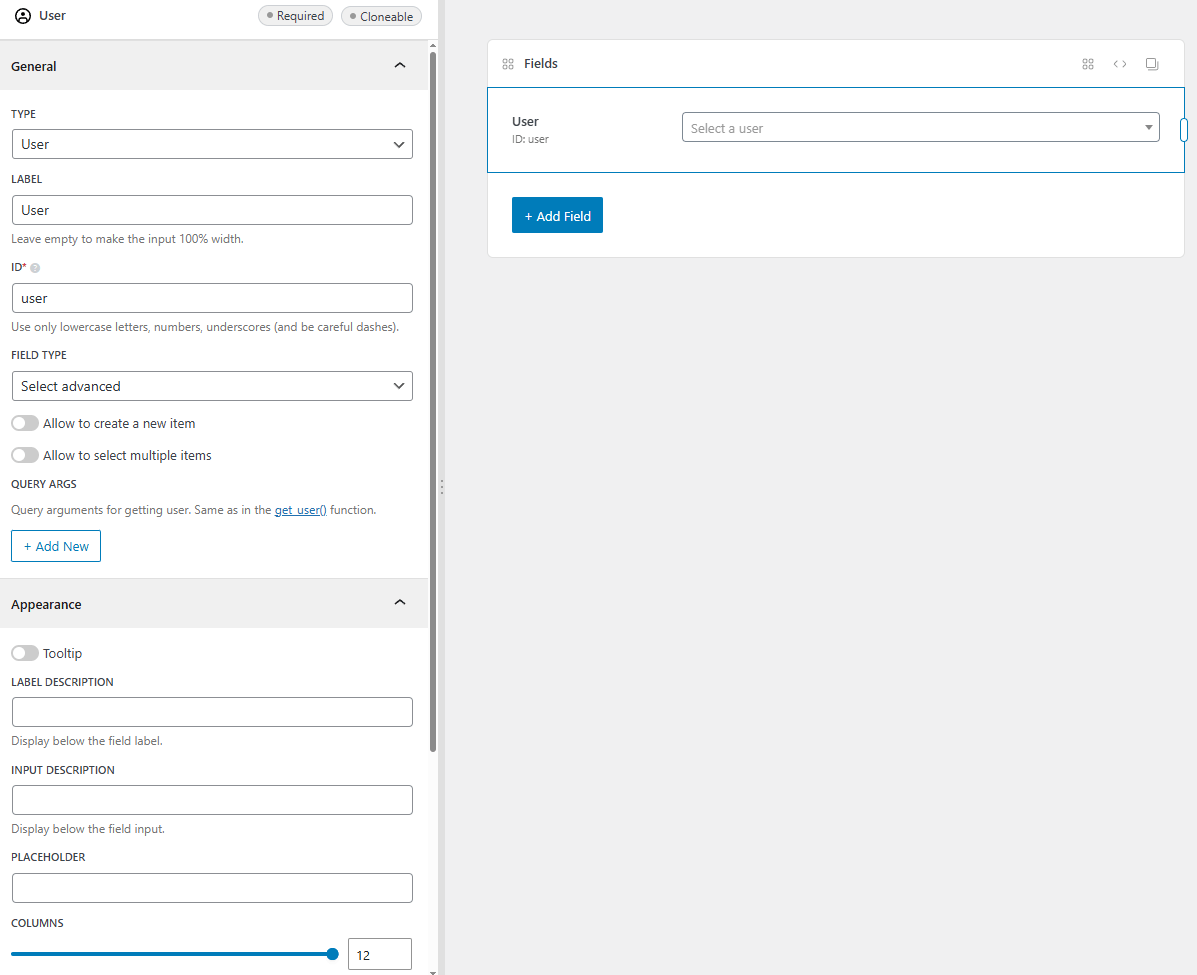Turn on the Tooltip switch

[25, 654]
